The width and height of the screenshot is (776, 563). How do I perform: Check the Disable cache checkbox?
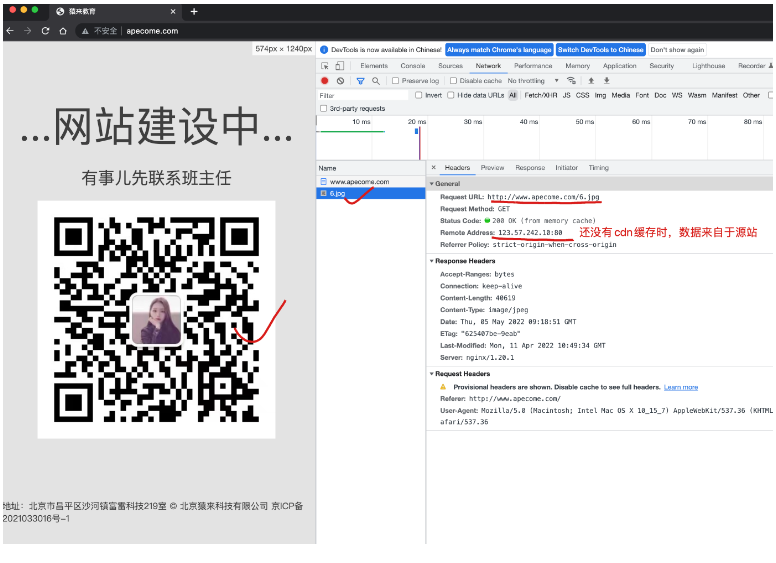[455, 81]
